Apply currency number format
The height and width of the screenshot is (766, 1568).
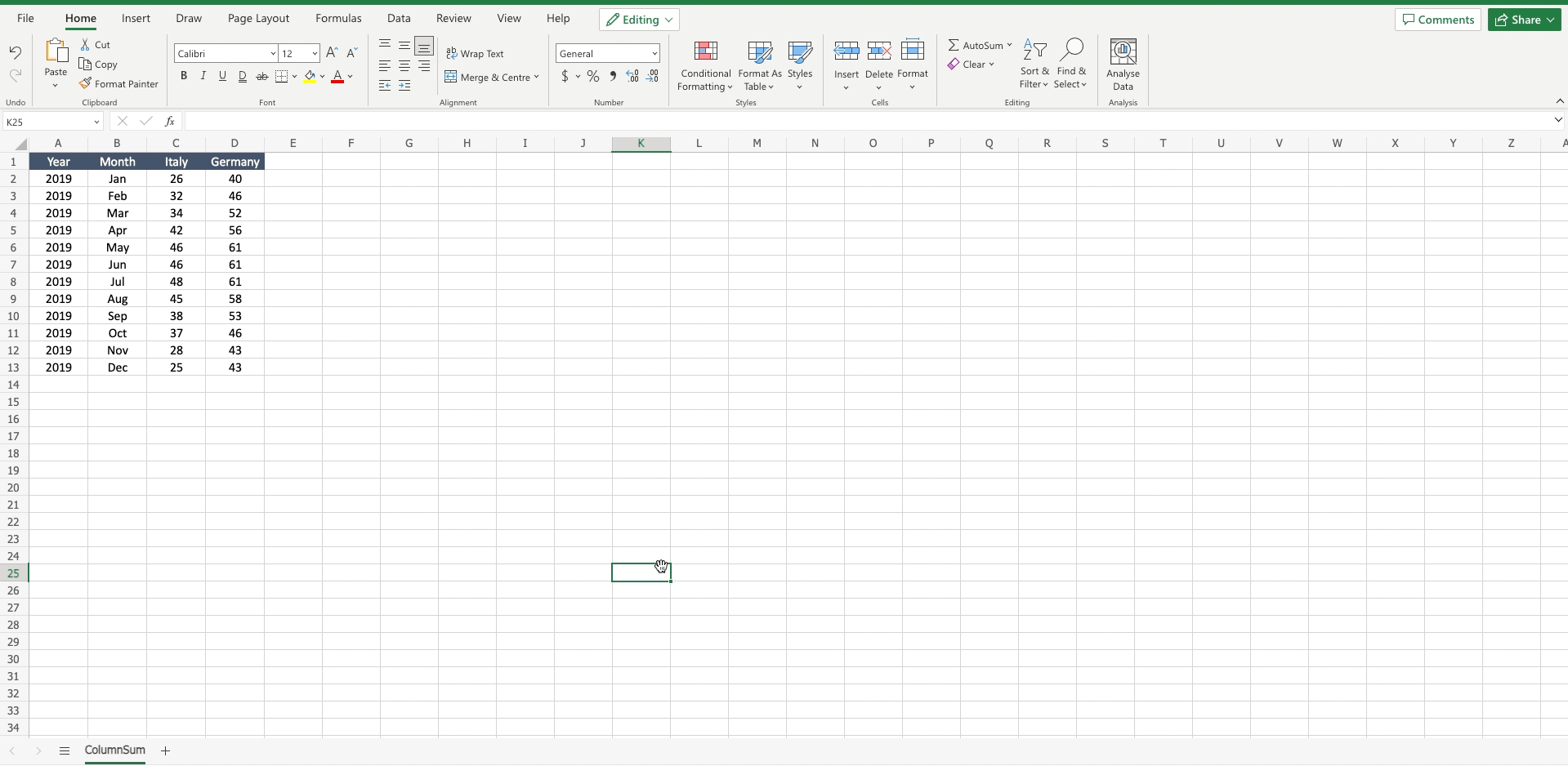[565, 76]
